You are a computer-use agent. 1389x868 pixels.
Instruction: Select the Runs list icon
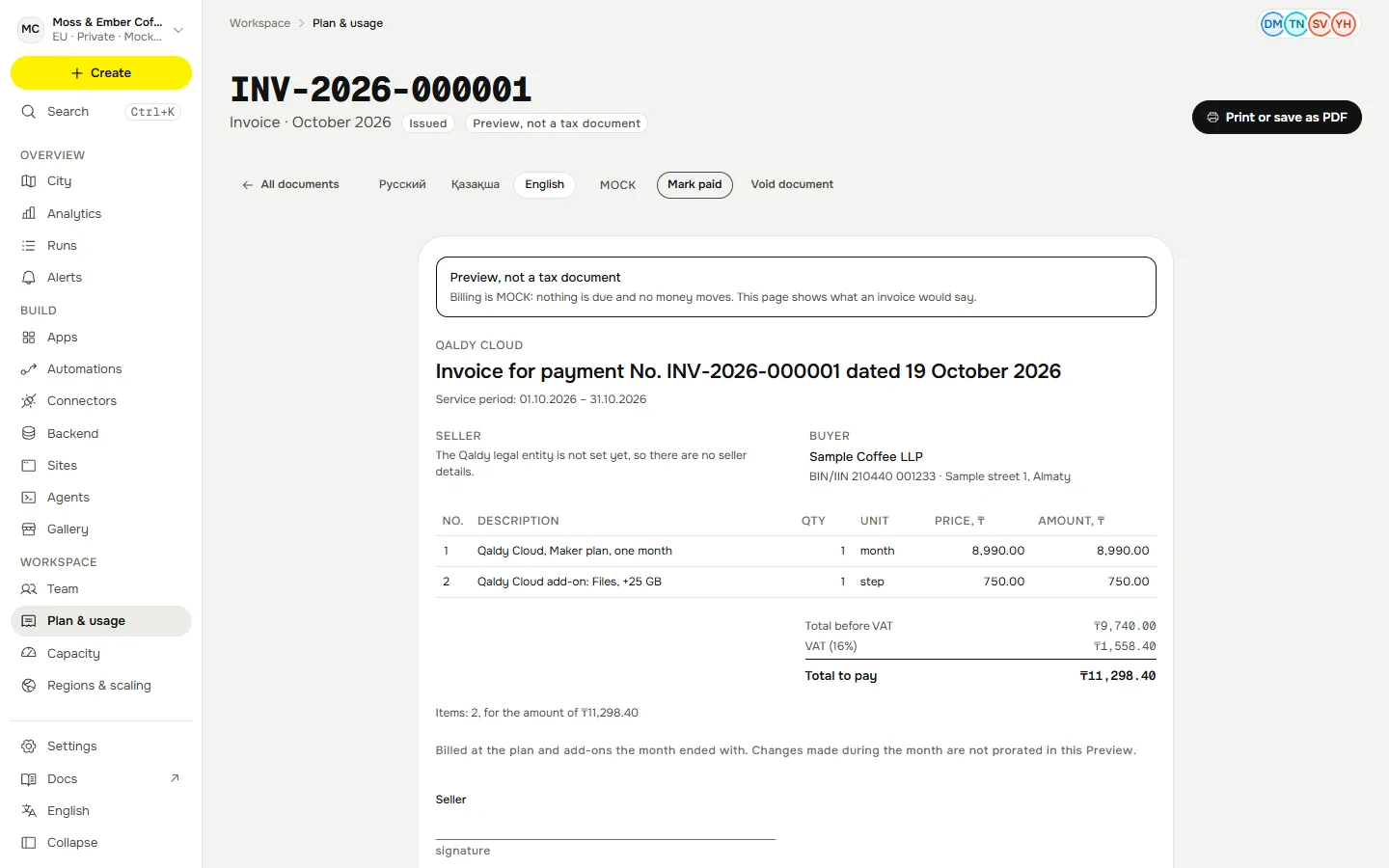pos(29,246)
